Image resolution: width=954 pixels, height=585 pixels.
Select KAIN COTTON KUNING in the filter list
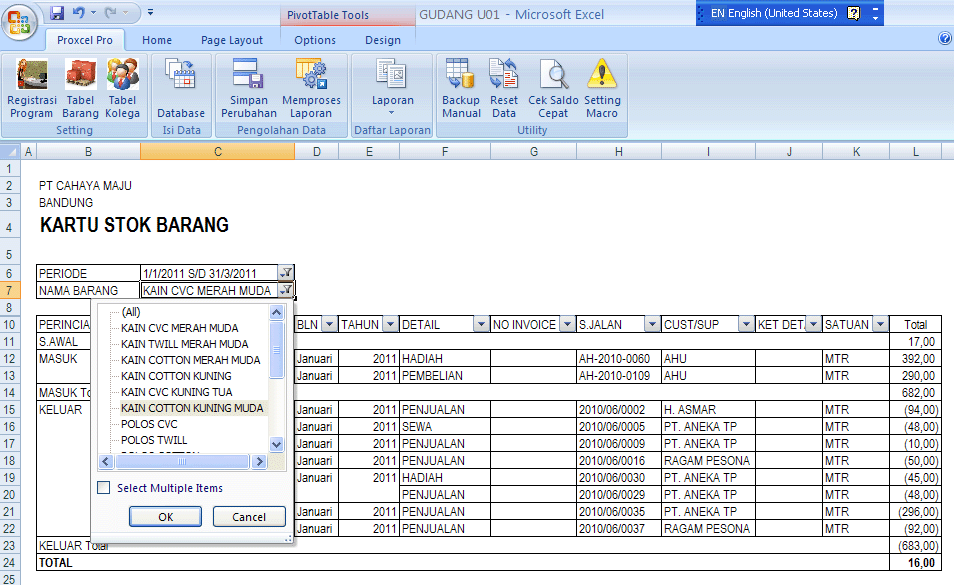pyautogui.click(x=176, y=375)
